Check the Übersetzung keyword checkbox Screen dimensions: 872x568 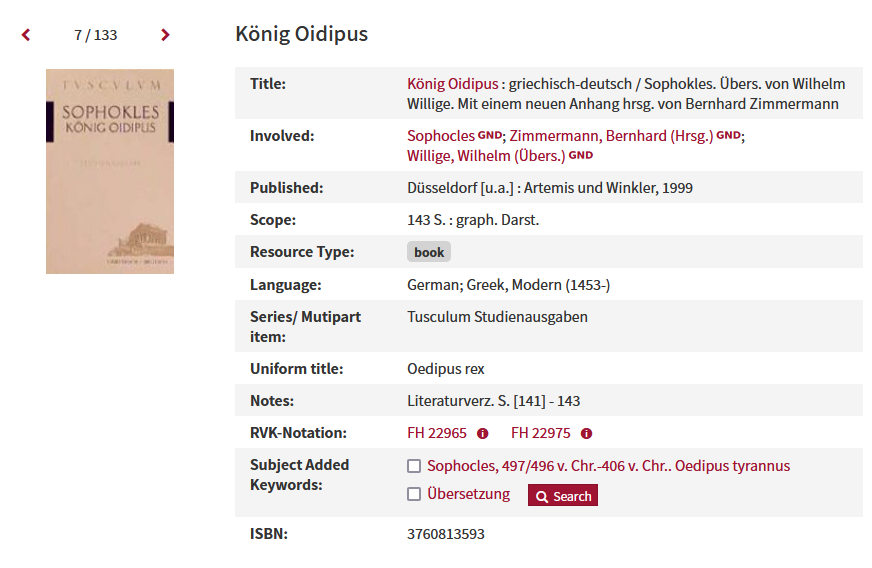414,493
